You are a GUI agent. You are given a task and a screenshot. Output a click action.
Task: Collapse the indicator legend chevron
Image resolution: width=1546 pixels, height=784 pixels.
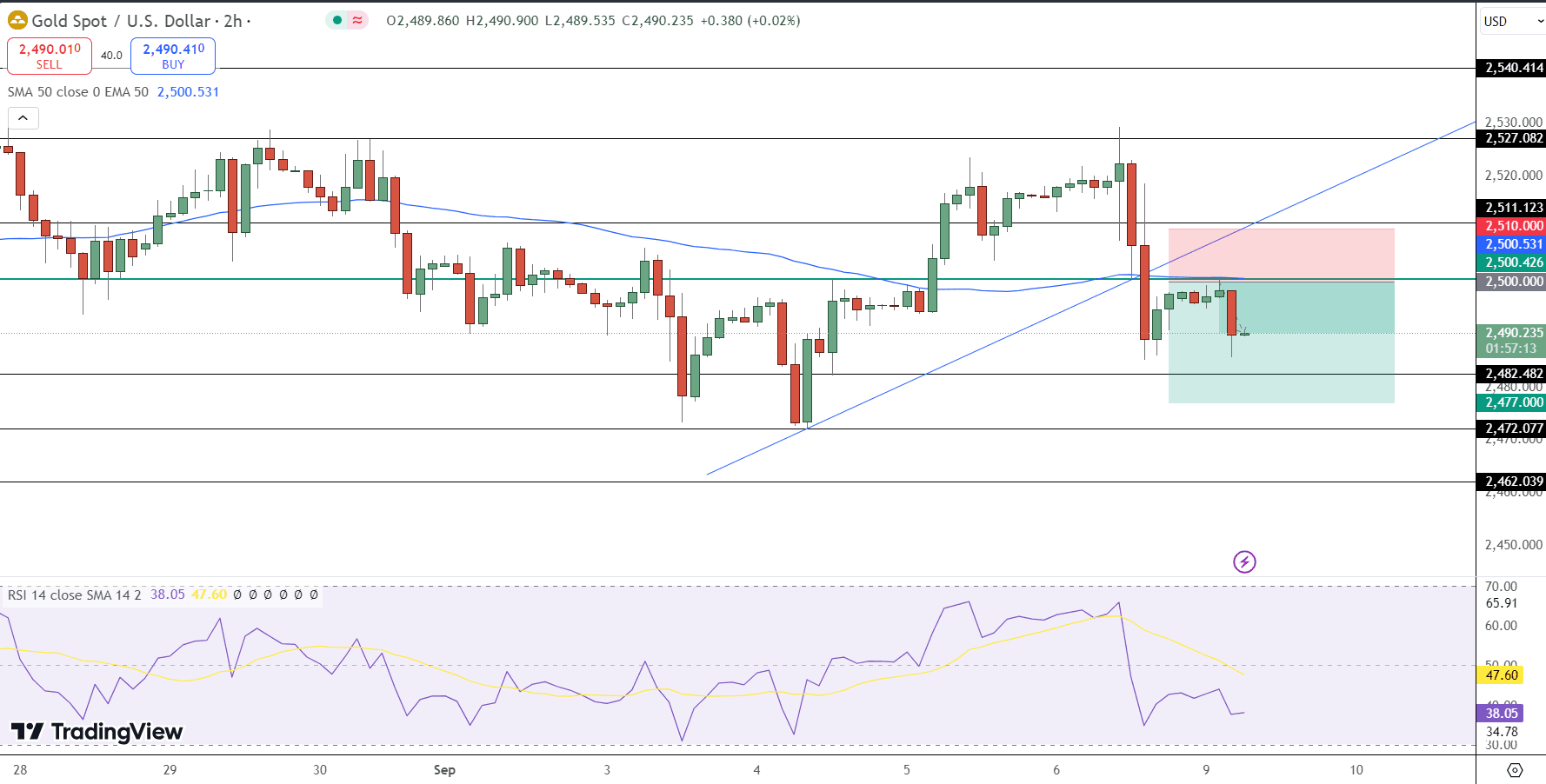coord(23,117)
